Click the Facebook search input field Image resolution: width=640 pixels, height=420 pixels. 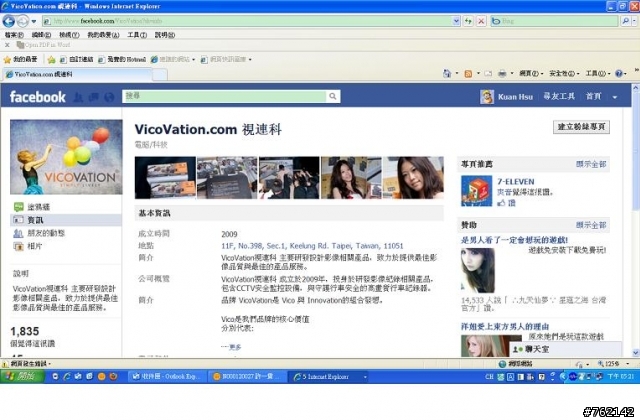[x=224, y=96]
